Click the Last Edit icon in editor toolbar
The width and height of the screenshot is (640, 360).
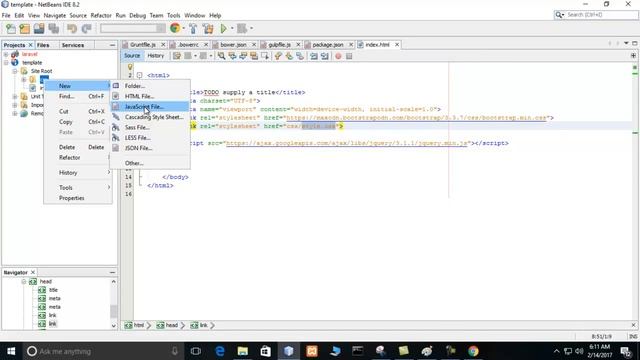coord(177,56)
